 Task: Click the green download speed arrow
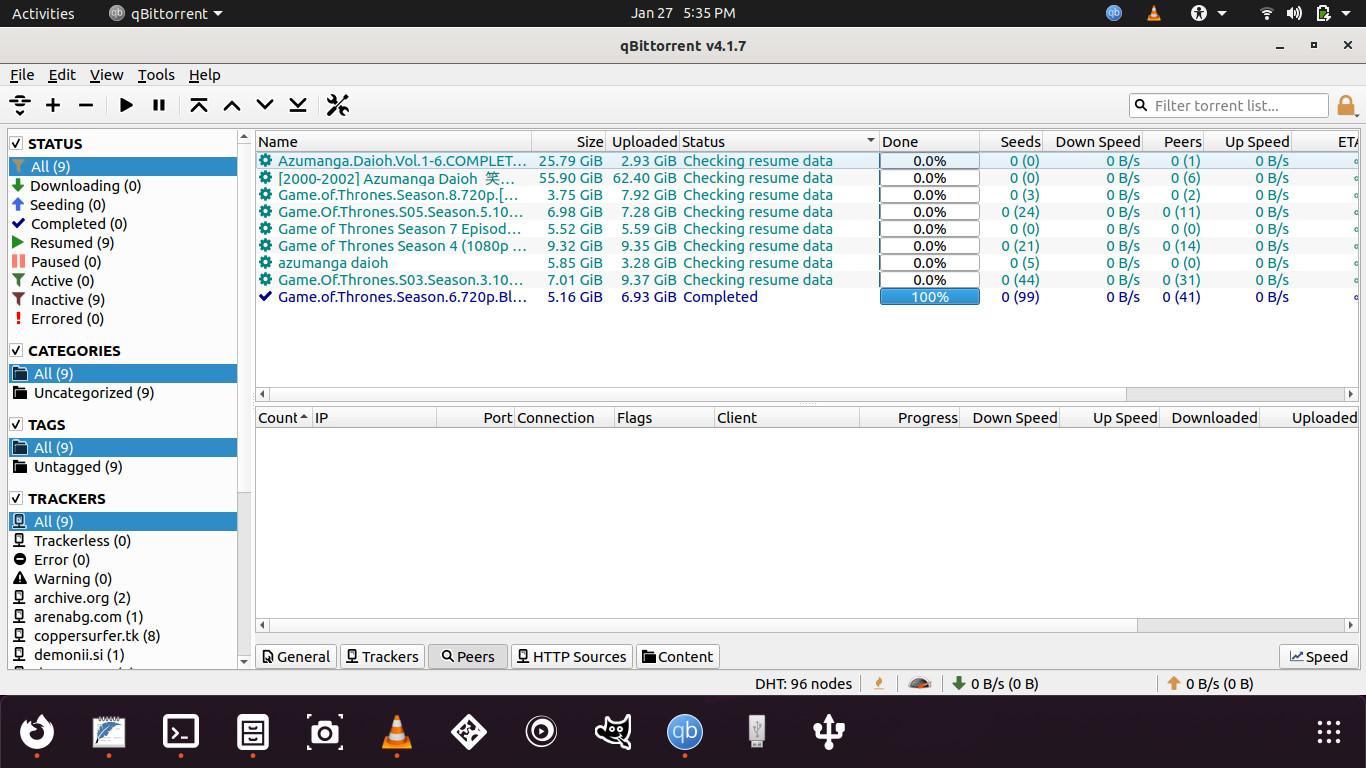(x=959, y=684)
